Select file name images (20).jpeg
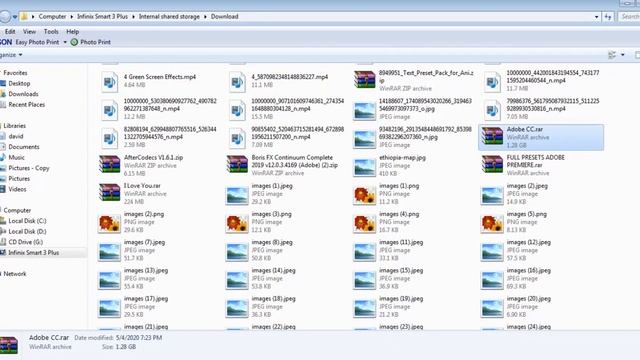This screenshot has height=360, width=640. [x=529, y=299]
